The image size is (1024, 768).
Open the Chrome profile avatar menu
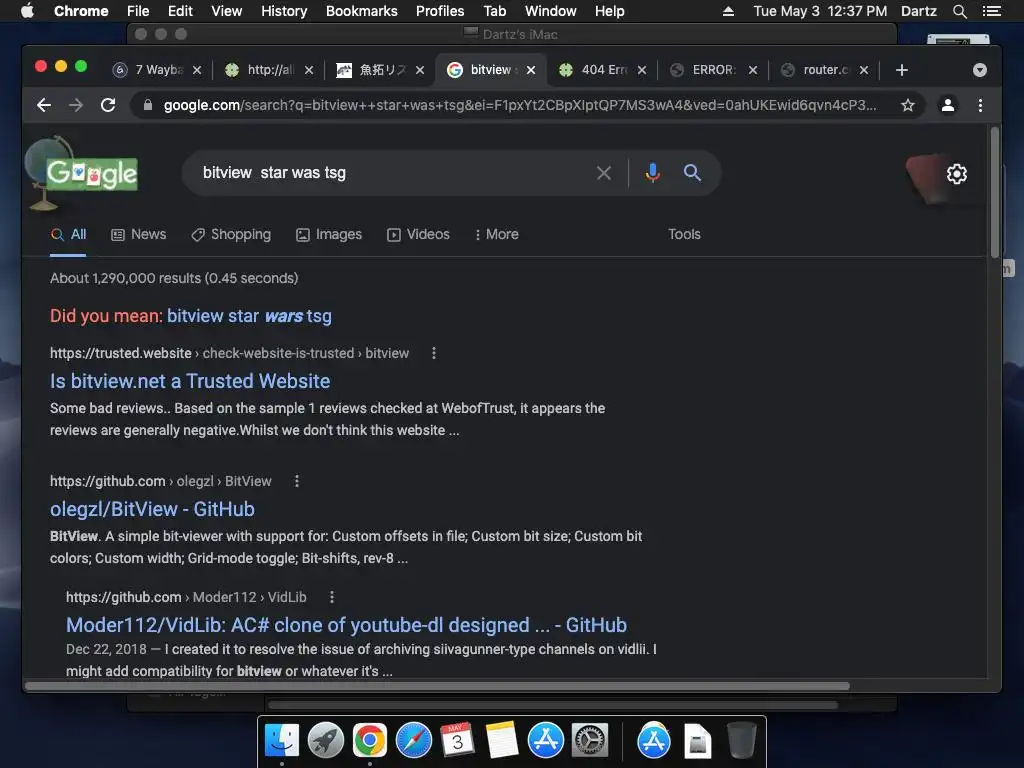pyautogui.click(x=948, y=105)
